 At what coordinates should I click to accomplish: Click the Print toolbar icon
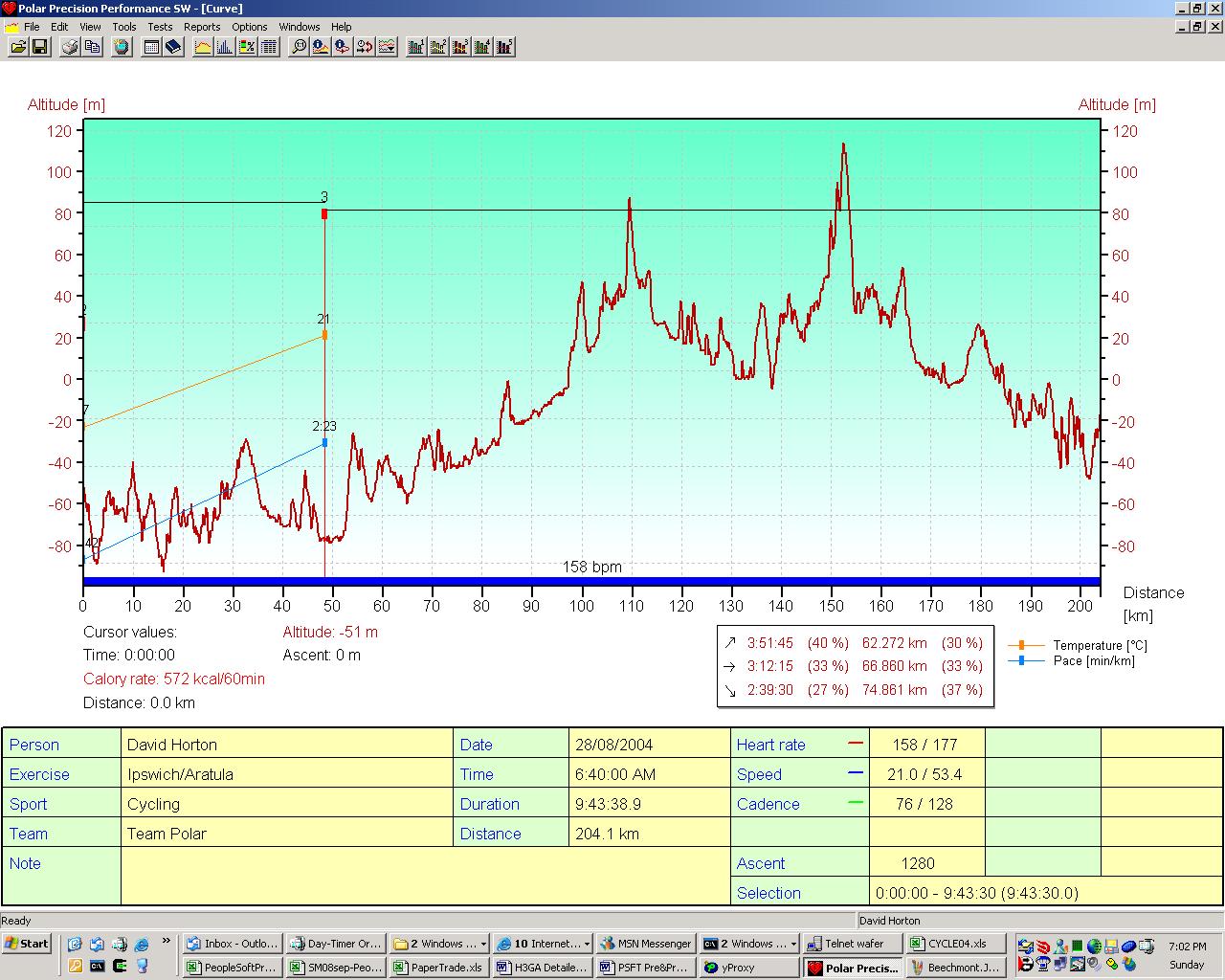(70, 46)
